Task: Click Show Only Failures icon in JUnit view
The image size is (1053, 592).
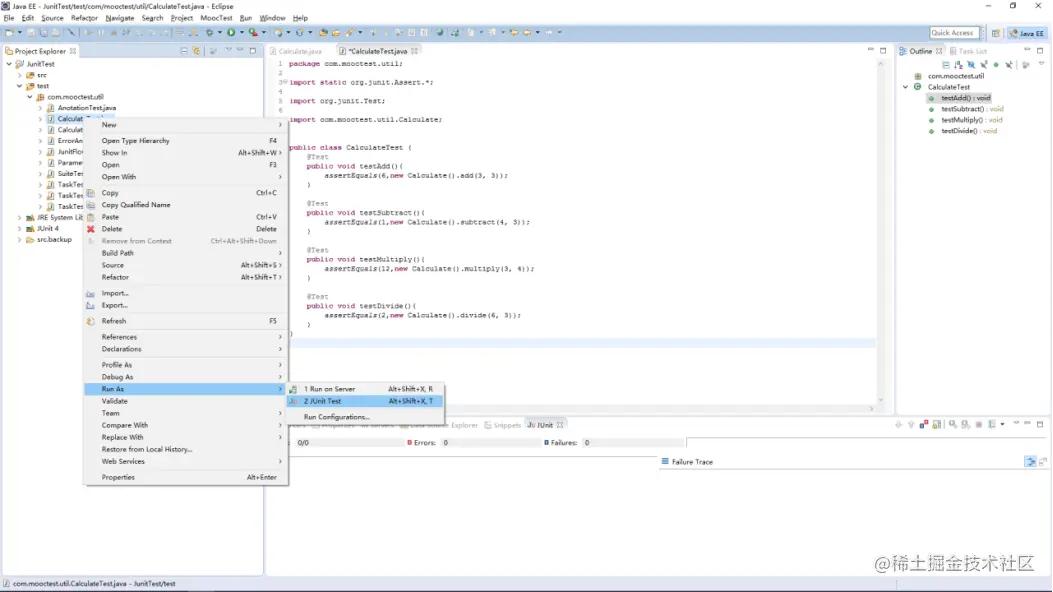Action: tap(924, 425)
